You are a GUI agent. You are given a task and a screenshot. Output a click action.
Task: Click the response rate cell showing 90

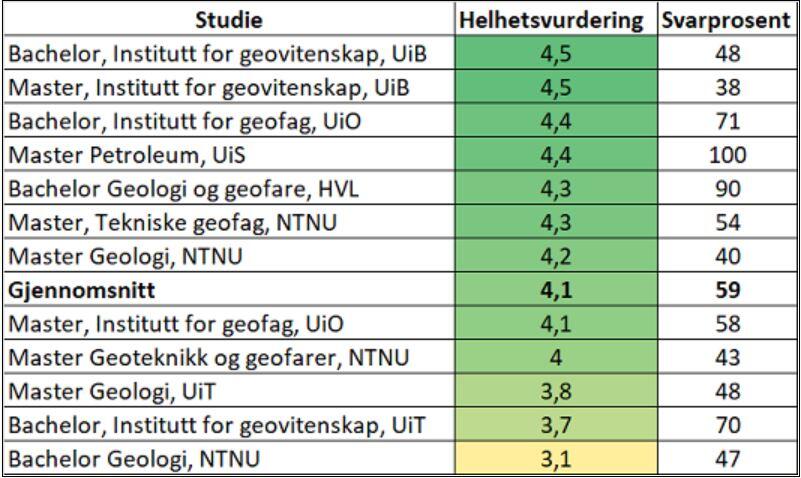click(x=727, y=188)
